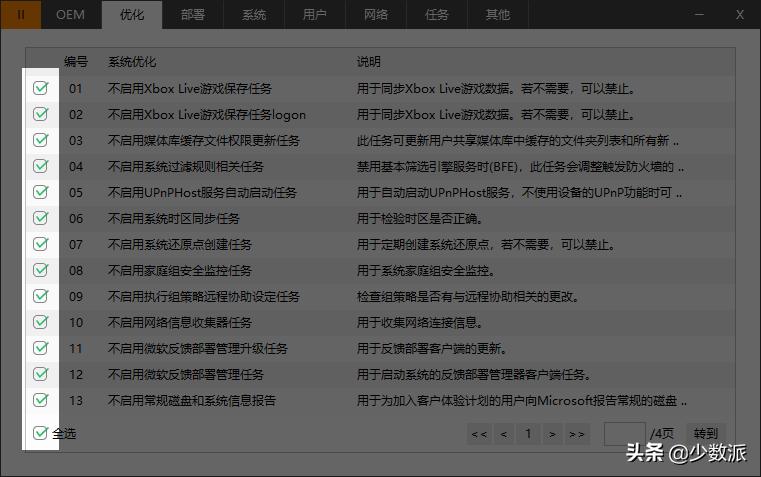Open the OEM tab
The height and width of the screenshot is (477, 761).
click(70, 15)
